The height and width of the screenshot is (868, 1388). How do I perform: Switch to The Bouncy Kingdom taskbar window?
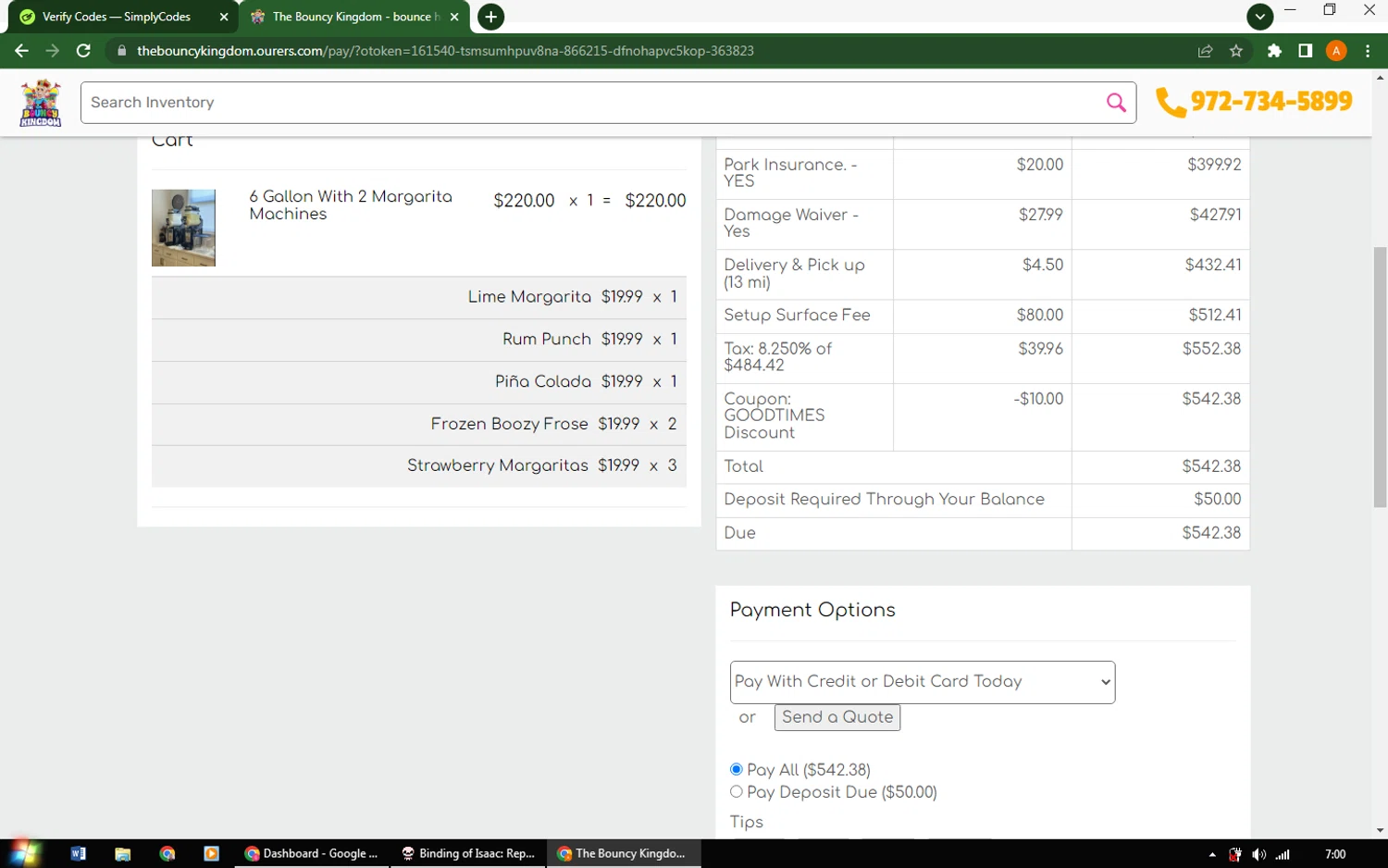[625, 853]
